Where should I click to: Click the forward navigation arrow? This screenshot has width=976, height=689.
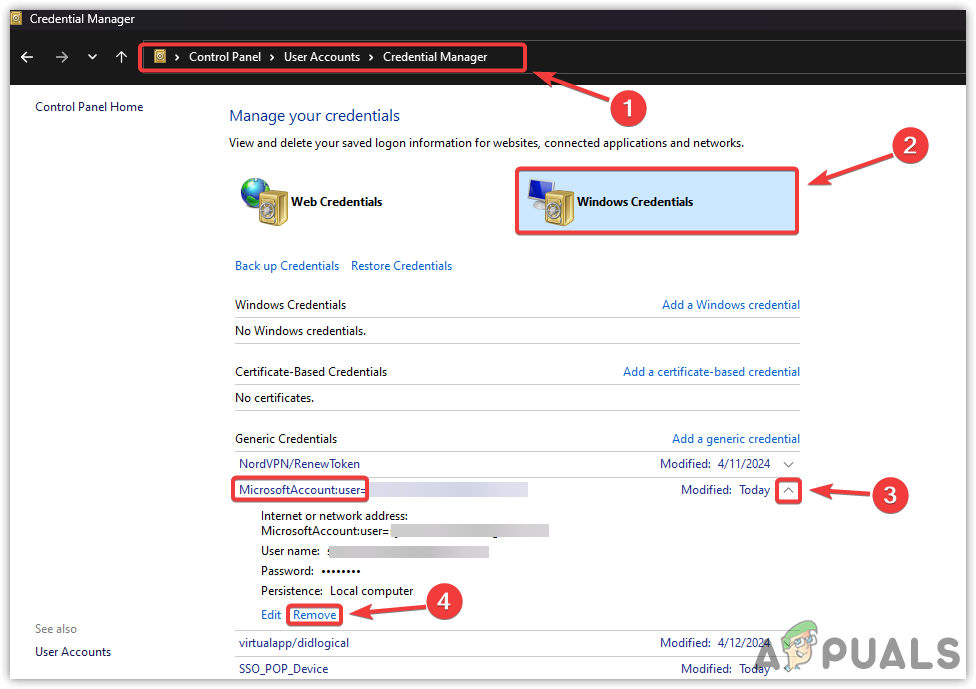coord(62,57)
